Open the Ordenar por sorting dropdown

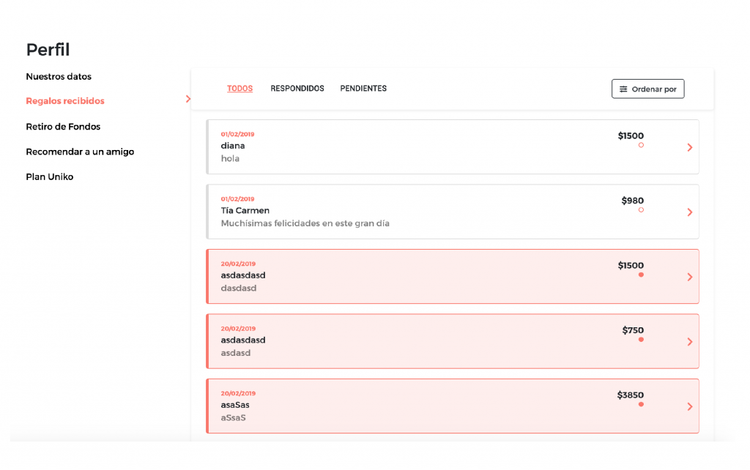pos(648,89)
